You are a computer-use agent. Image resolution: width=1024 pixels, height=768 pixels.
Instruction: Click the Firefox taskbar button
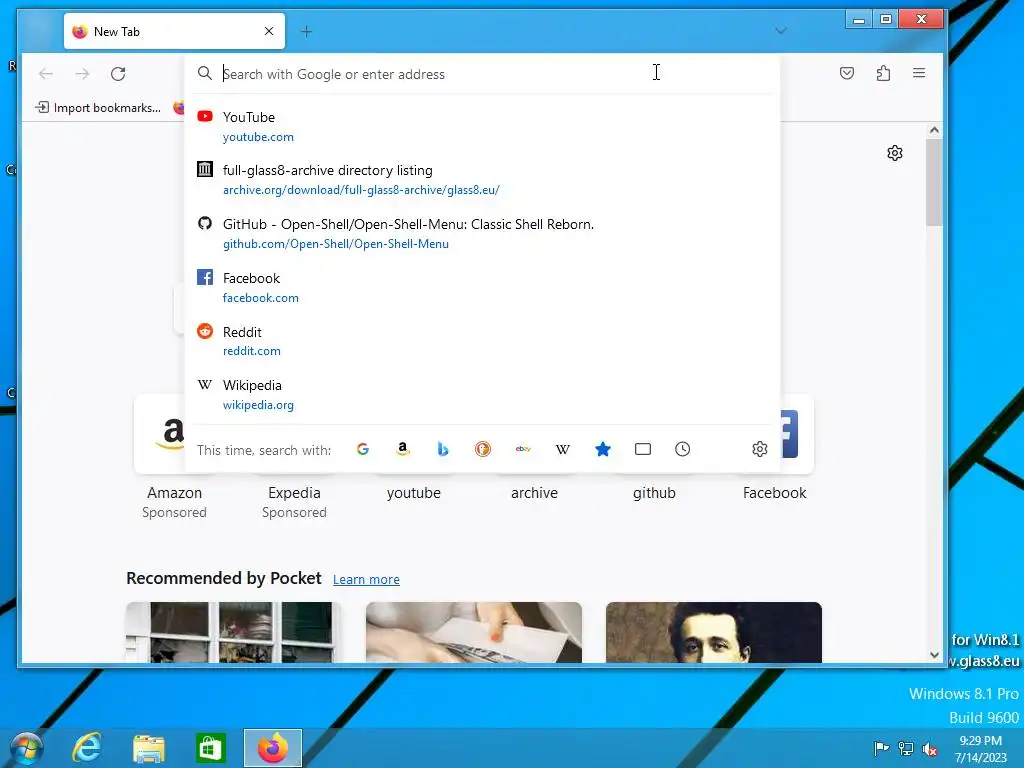click(273, 748)
